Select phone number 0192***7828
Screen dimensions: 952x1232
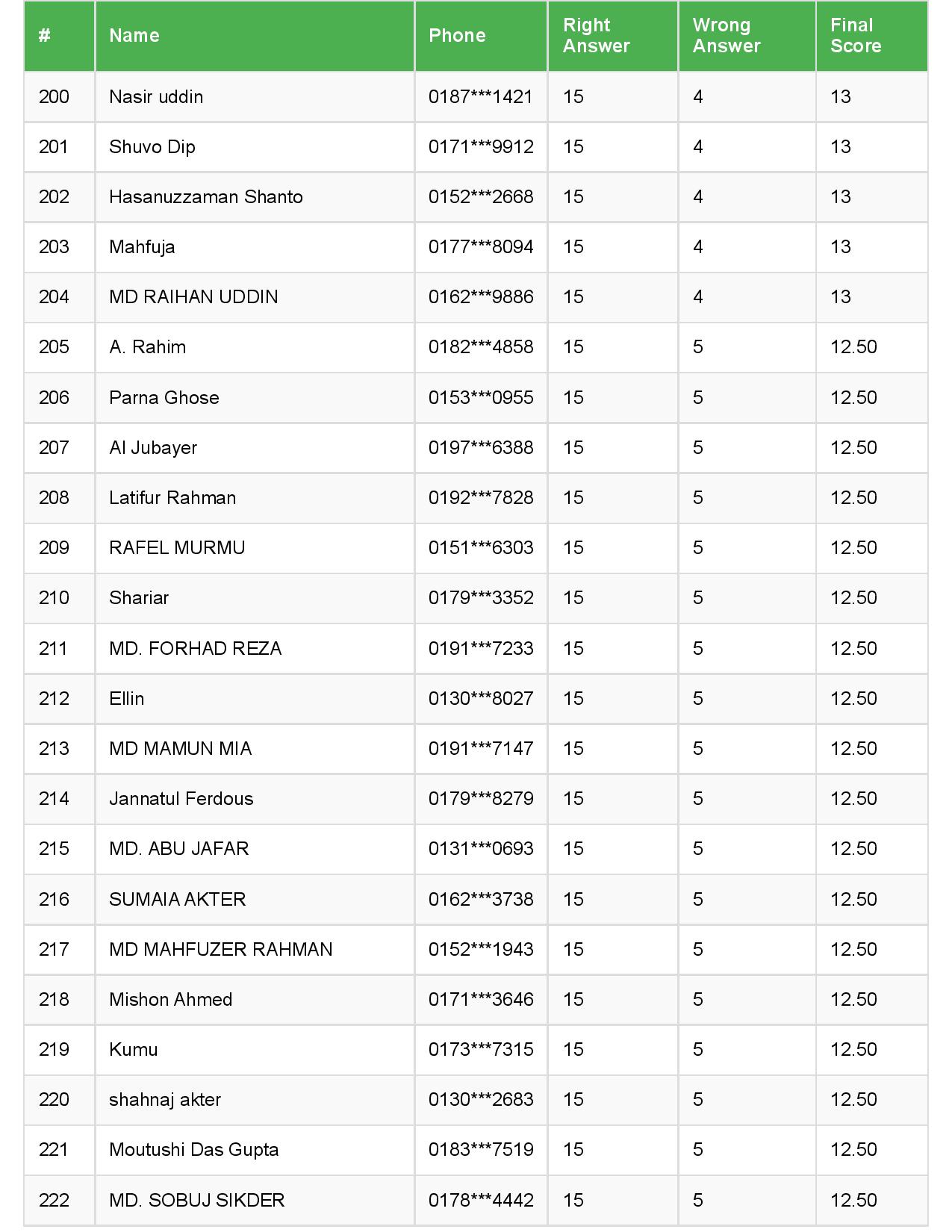pyautogui.click(x=481, y=498)
